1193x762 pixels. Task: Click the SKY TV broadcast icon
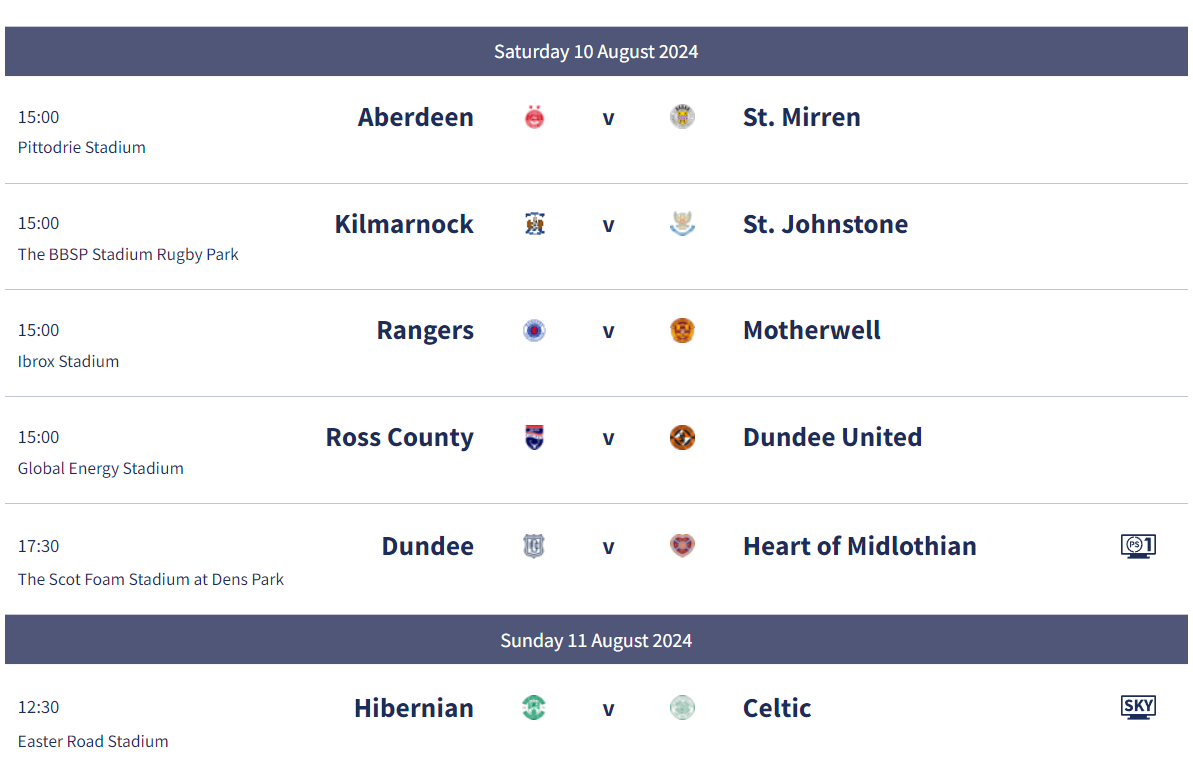coord(1138,707)
